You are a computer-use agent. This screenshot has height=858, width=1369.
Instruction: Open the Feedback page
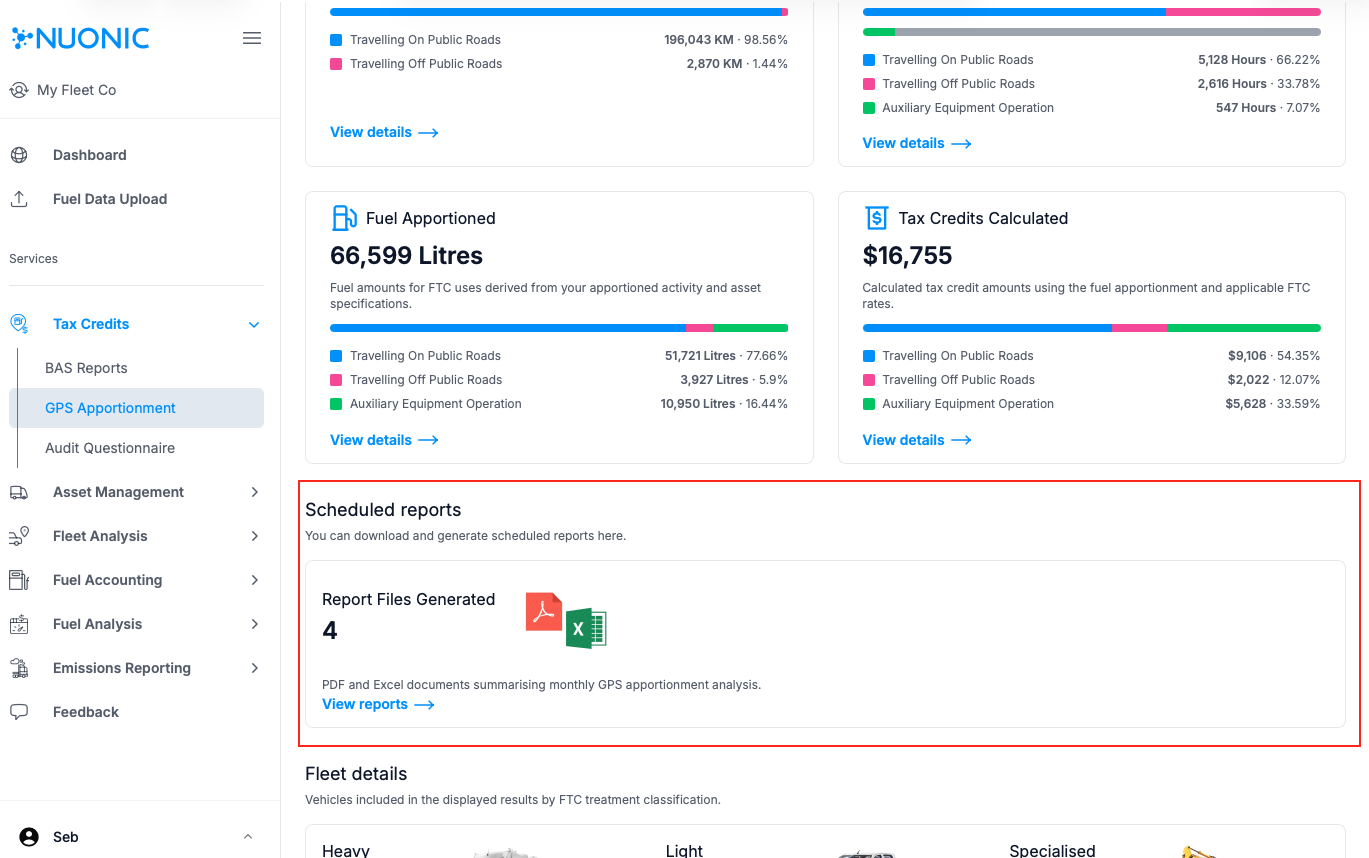[85, 712]
